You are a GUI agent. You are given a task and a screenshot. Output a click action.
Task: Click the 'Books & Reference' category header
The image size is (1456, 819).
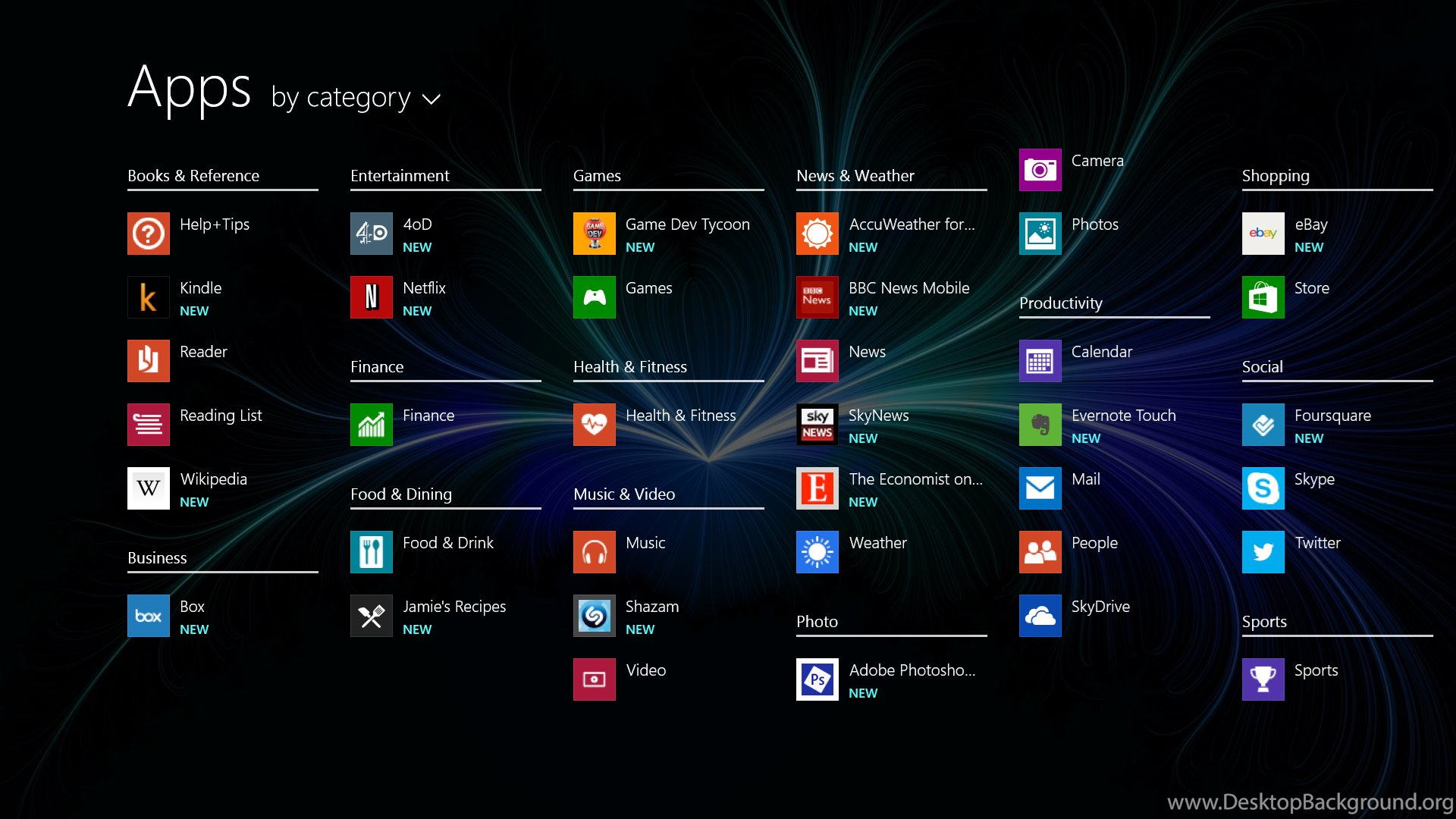point(193,176)
